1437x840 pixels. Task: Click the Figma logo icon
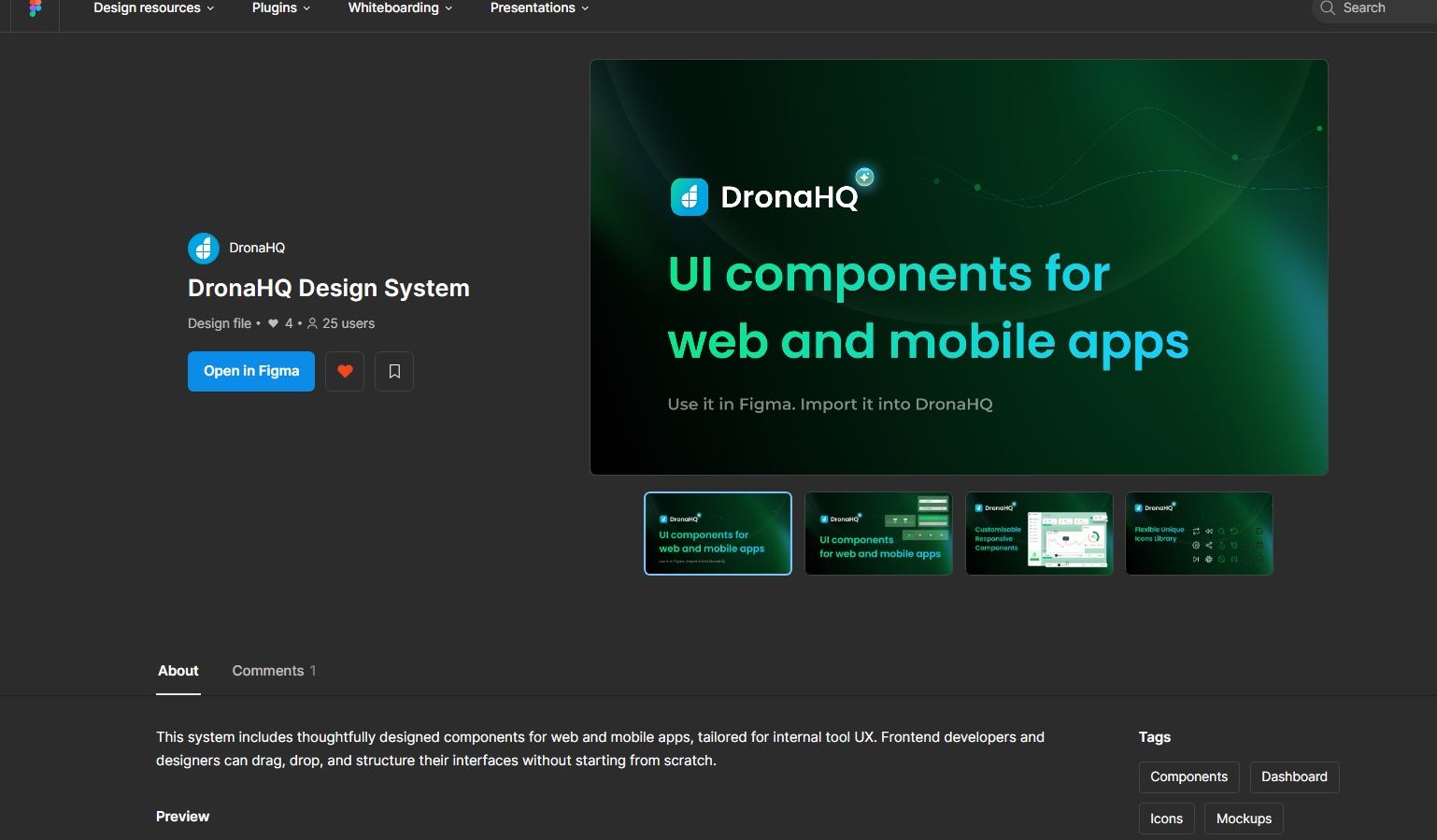35,9
